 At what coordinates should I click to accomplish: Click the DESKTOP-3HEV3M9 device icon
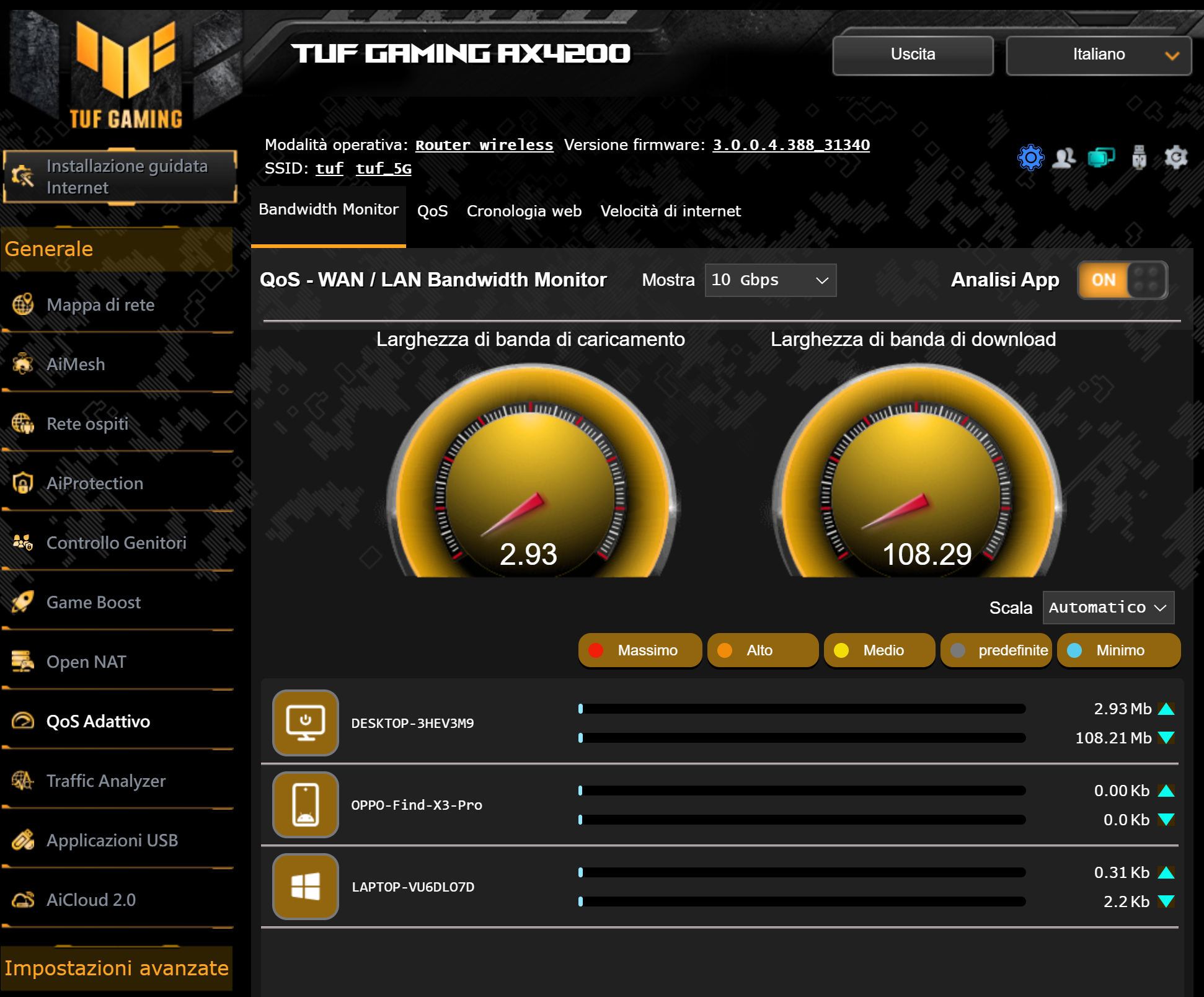pos(306,723)
